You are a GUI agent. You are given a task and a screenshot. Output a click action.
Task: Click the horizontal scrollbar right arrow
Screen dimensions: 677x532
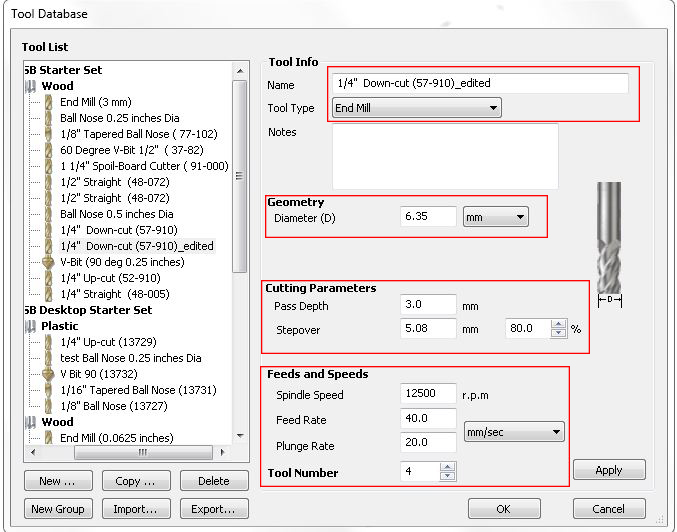222,453
